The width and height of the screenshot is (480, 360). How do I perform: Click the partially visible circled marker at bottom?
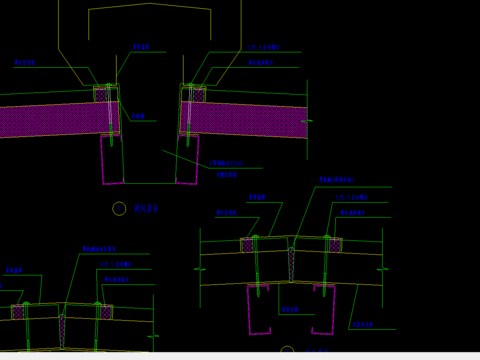(x=287, y=349)
